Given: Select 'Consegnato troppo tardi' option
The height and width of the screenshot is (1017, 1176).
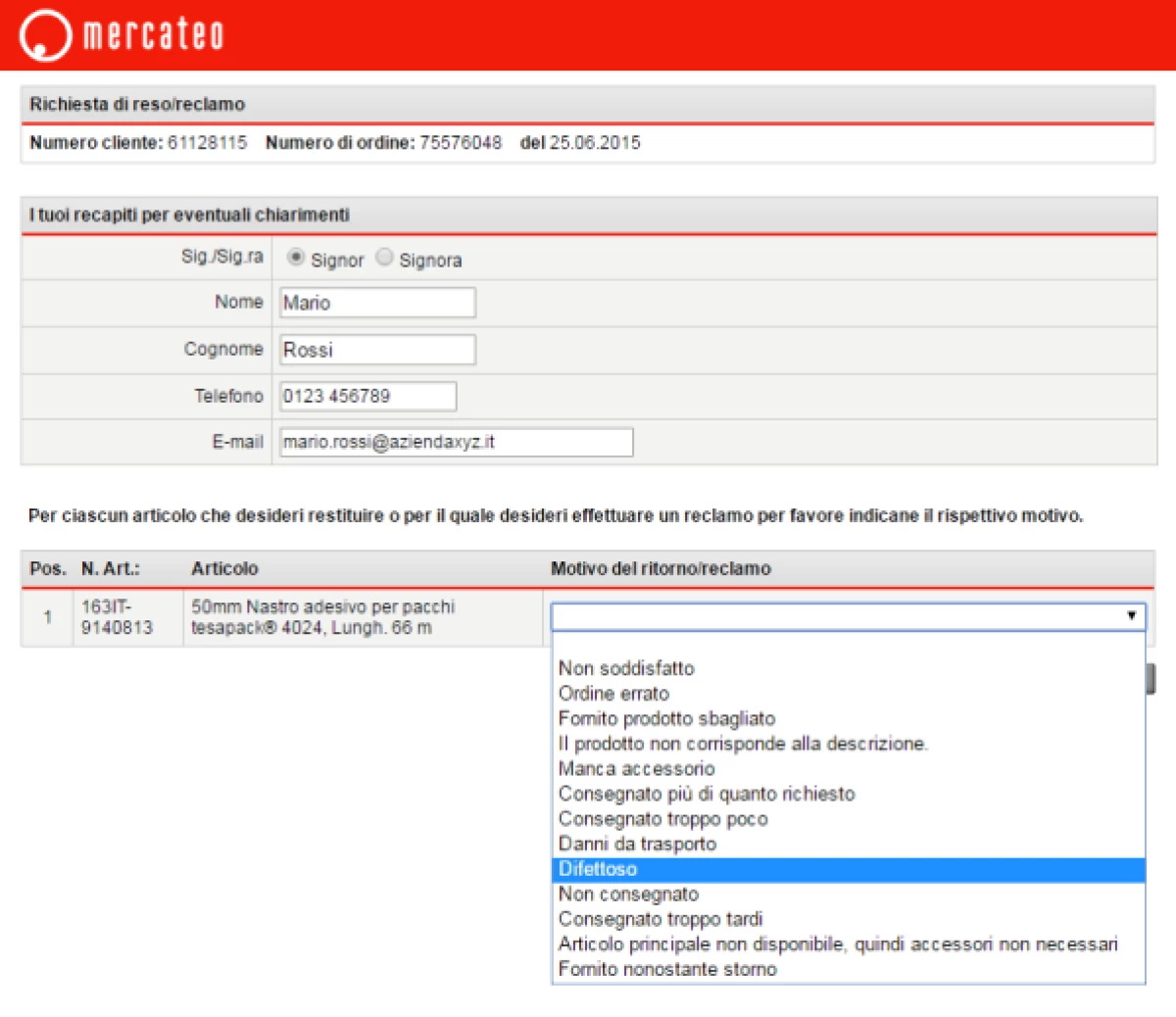Looking at the screenshot, I should pyautogui.click(x=660, y=919).
